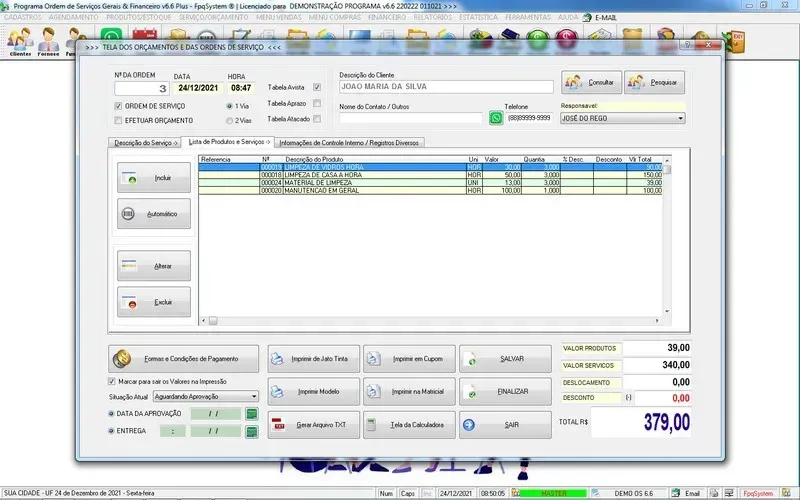The width and height of the screenshot is (800, 500).
Task: Toggle the Ordem de Serviço checkbox
Action: (118, 105)
